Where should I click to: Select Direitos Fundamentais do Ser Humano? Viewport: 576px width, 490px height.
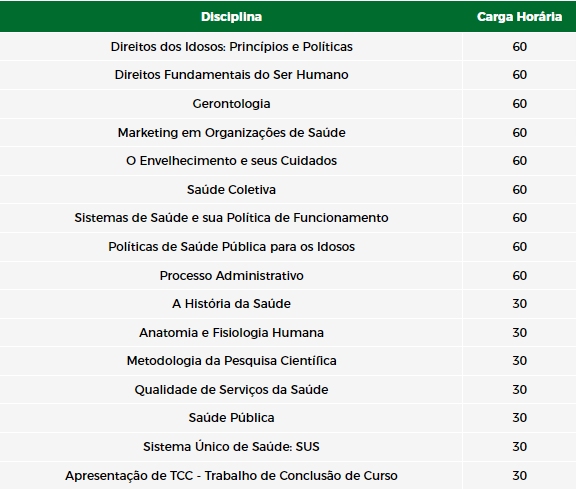[x=231, y=75]
